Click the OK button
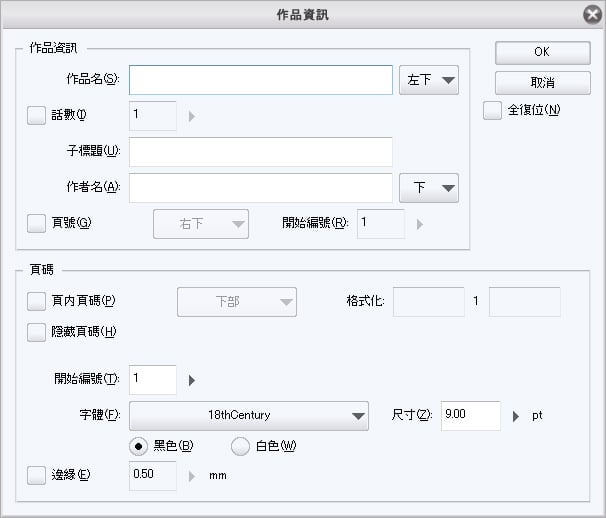606x518 pixels. [x=542, y=51]
